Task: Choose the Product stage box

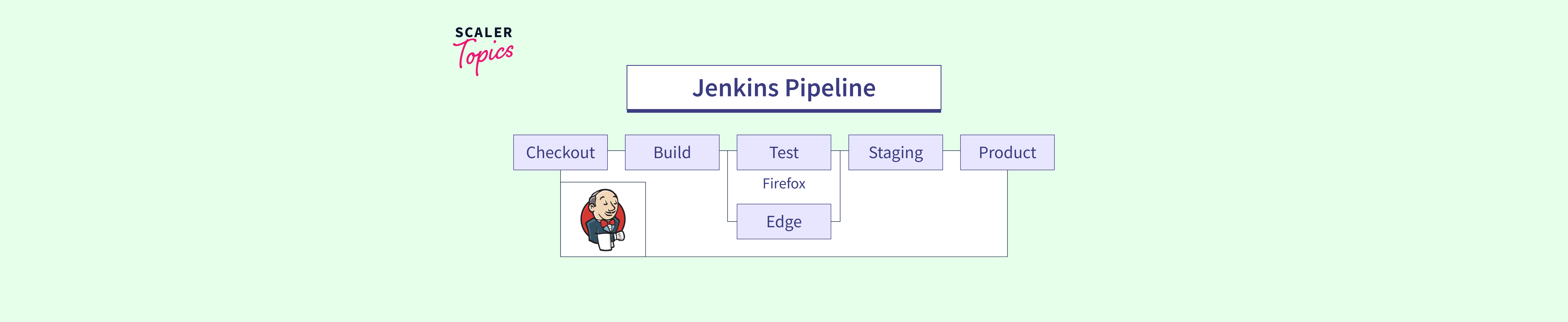Action: 1007,152
